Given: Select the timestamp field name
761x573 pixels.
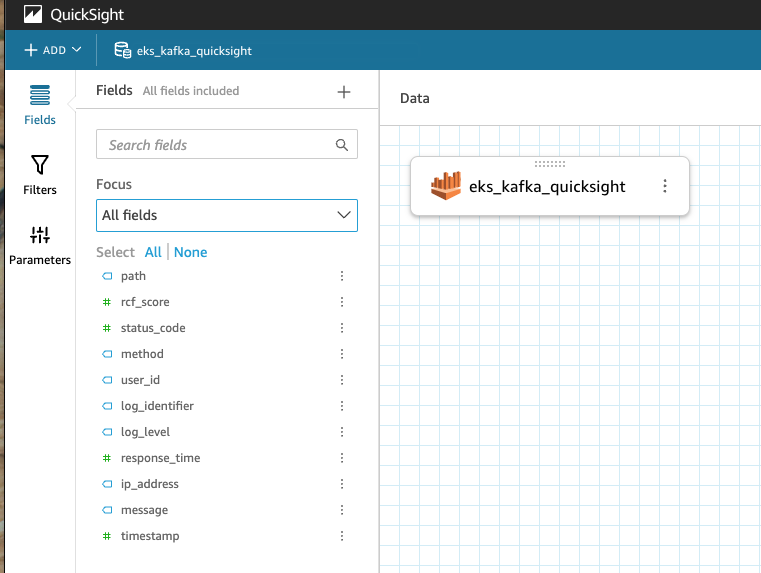Looking at the screenshot, I should tap(150, 536).
